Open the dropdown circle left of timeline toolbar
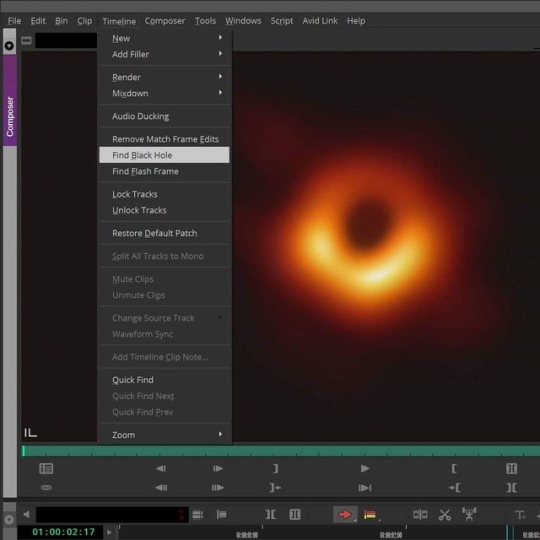540x540 pixels. point(9,519)
